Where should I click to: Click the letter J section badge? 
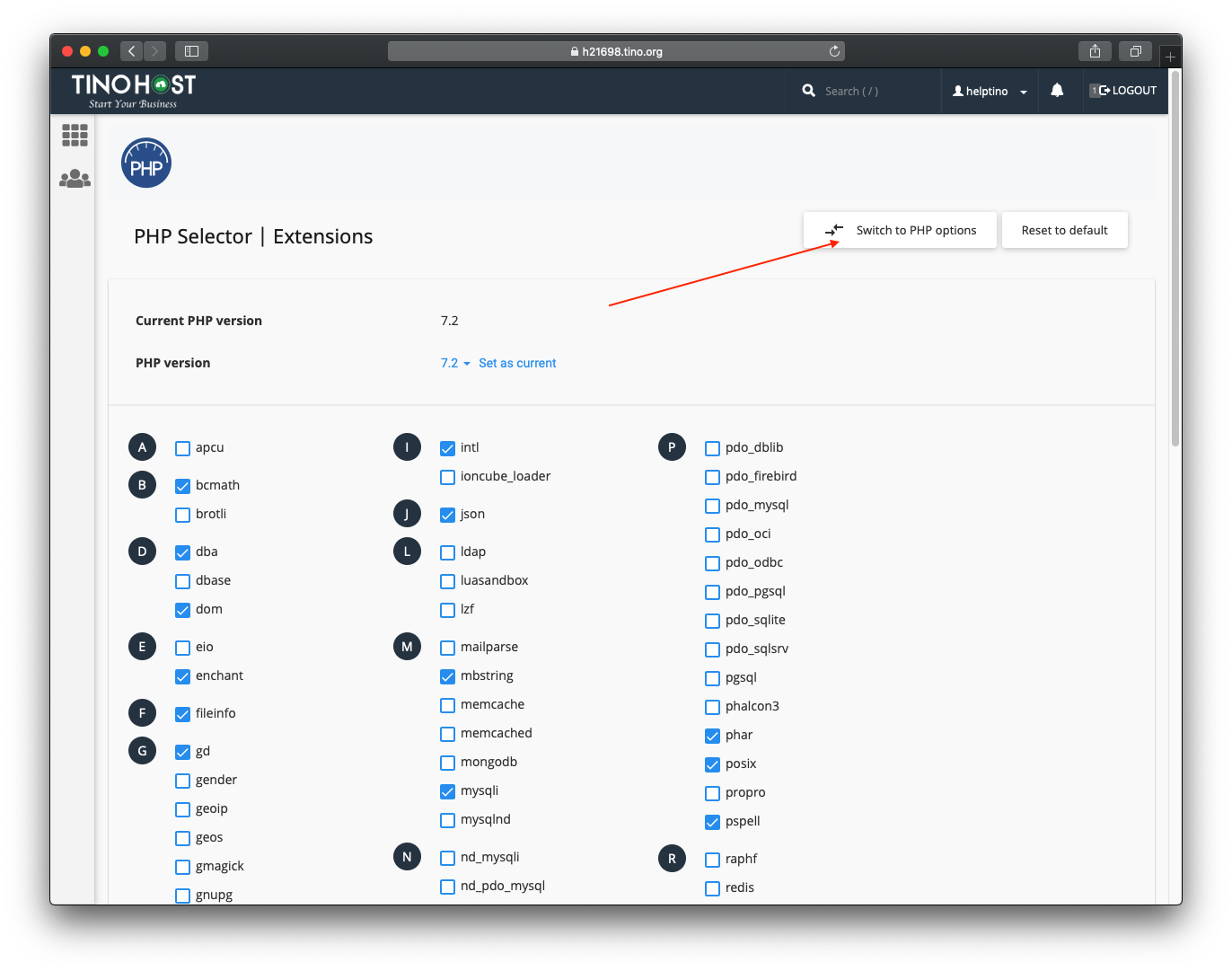(x=407, y=514)
